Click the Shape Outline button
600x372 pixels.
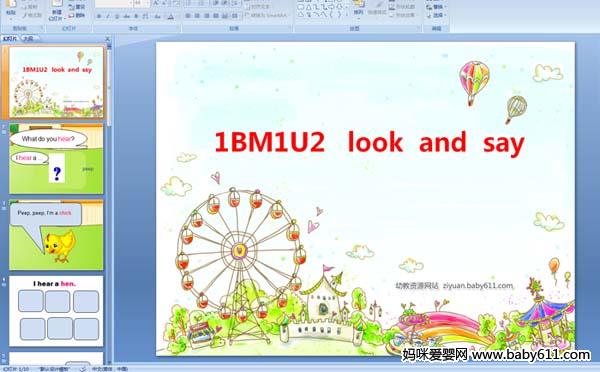[x=402, y=7]
